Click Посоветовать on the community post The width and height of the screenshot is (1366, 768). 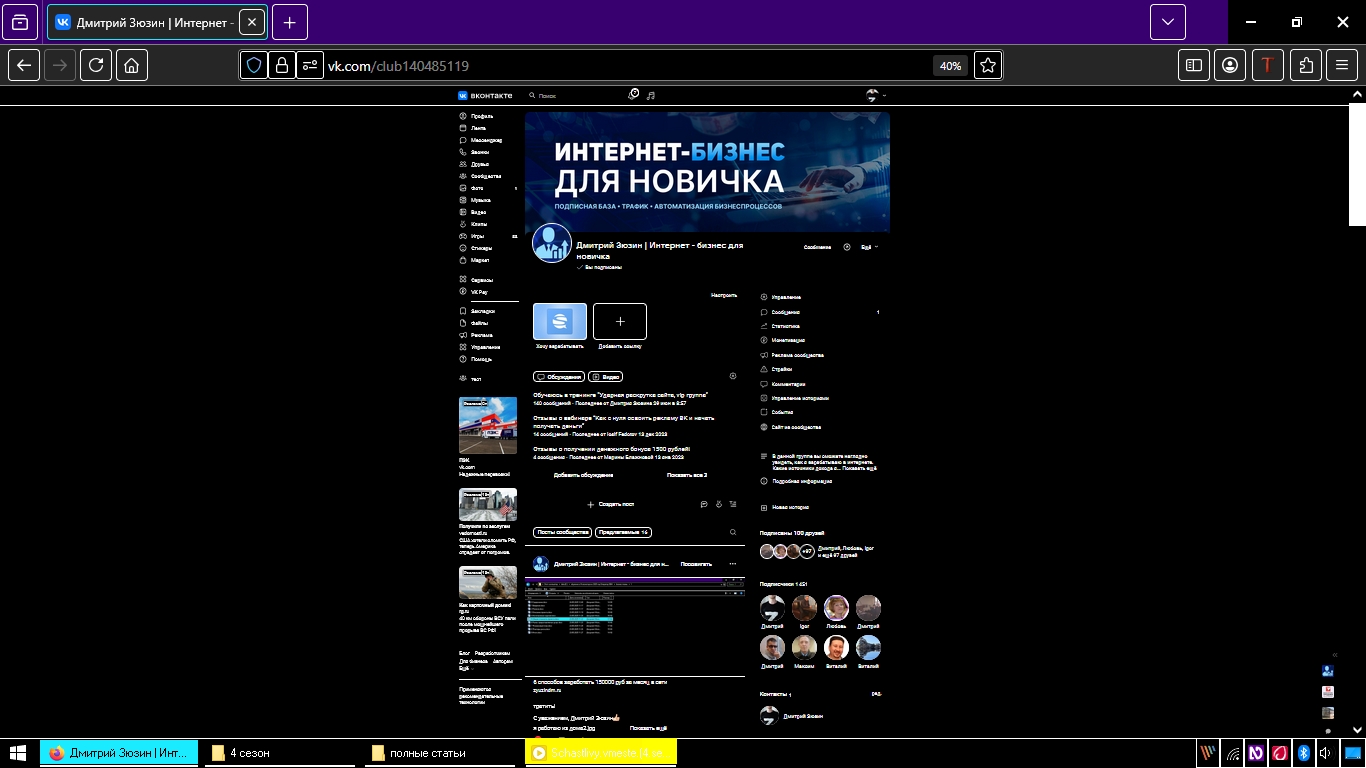(x=696, y=564)
